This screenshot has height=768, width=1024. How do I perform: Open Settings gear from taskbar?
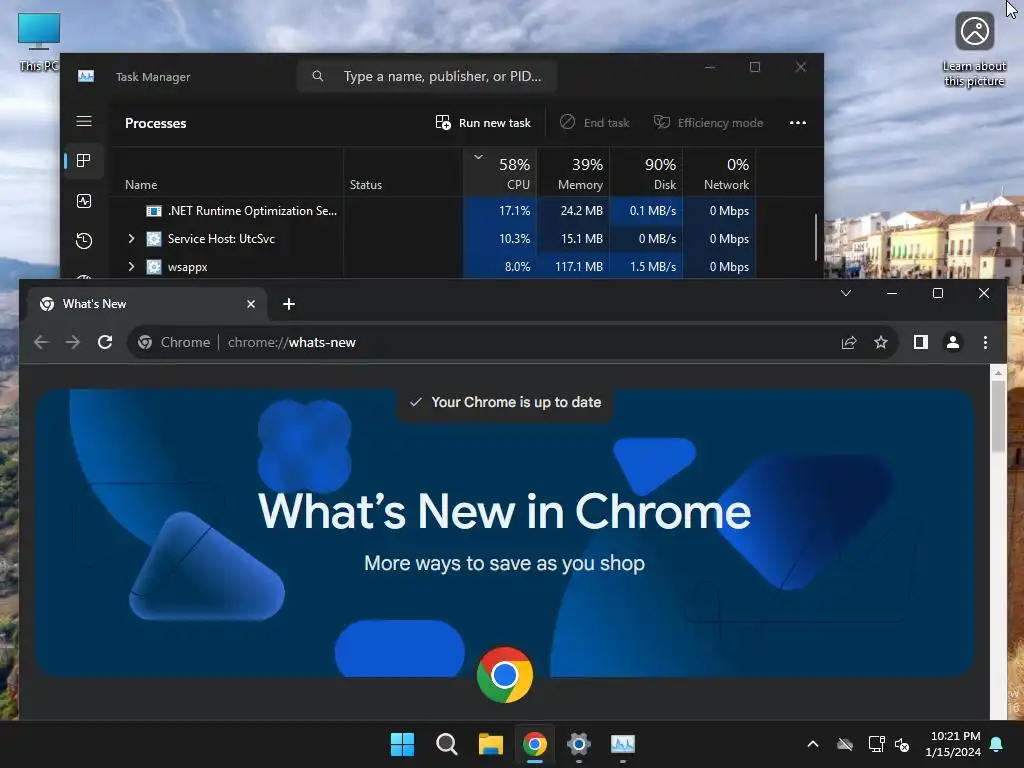579,744
